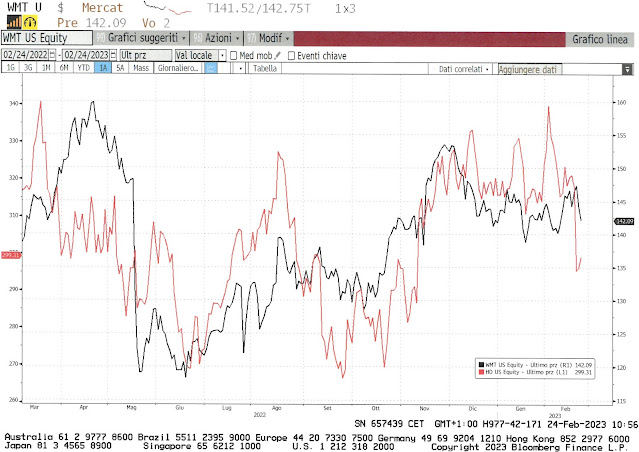Open the Giornaliero periodicity dropdown
The height and width of the screenshot is (452, 639).
[x=178, y=68]
